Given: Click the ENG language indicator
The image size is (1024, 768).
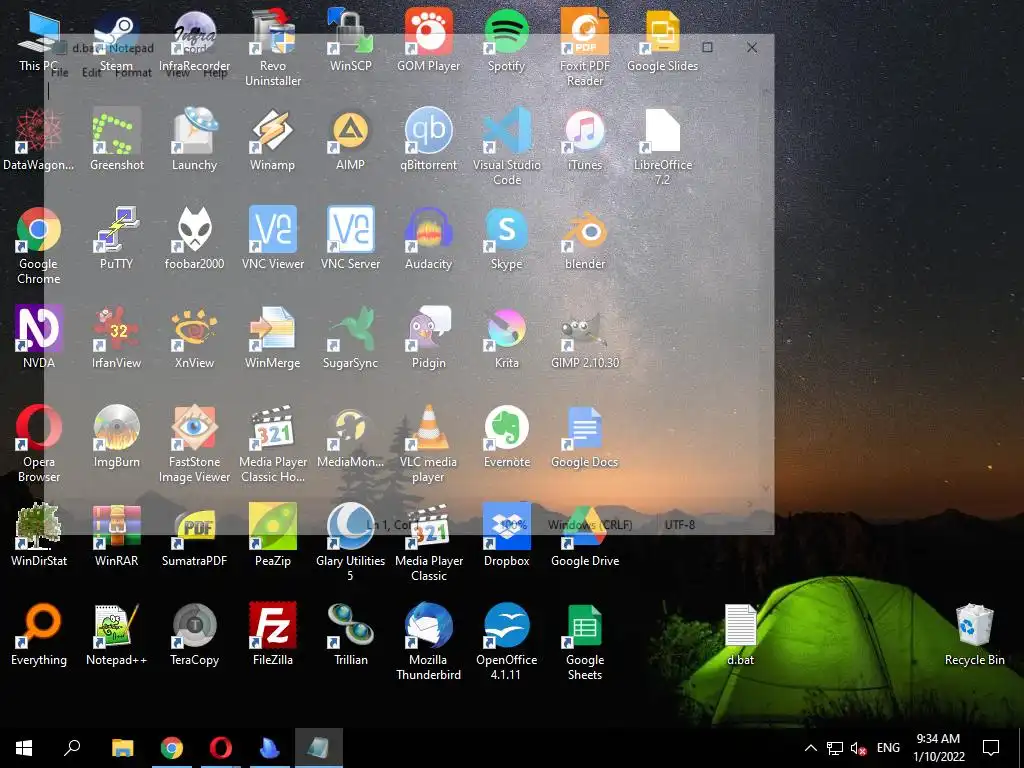Looking at the screenshot, I should (x=888, y=748).
